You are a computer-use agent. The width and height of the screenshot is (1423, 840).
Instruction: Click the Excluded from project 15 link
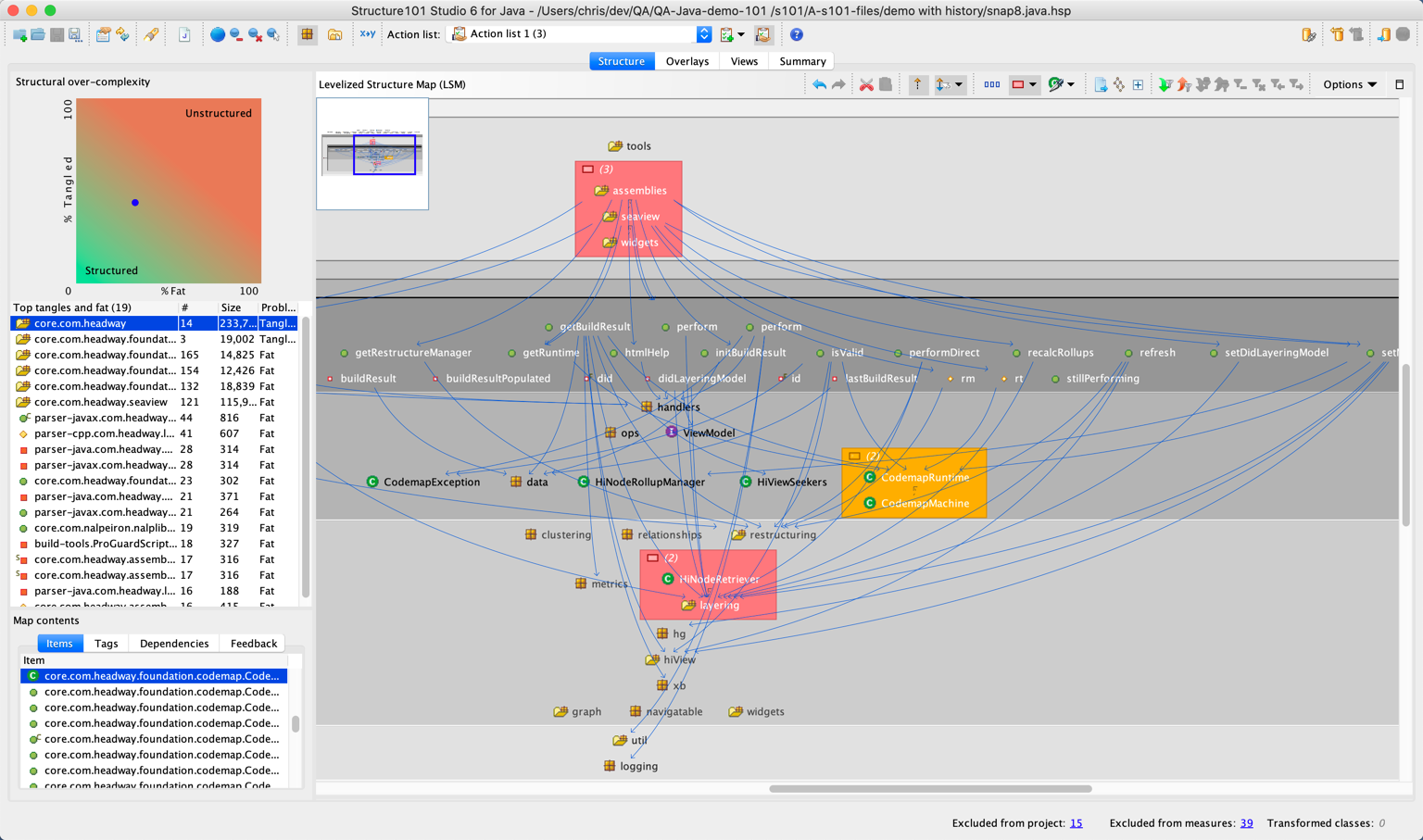click(1076, 823)
